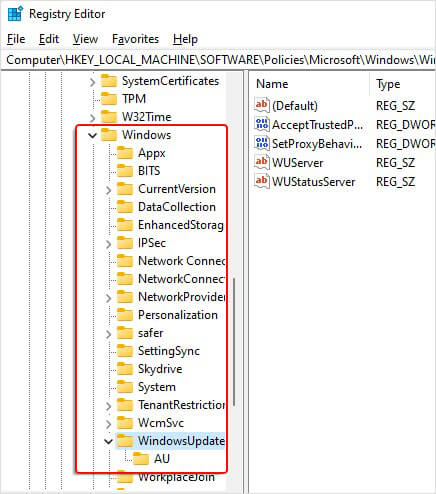The height and width of the screenshot is (494, 436).
Task: Open the File menu
Action: (16, 39)
